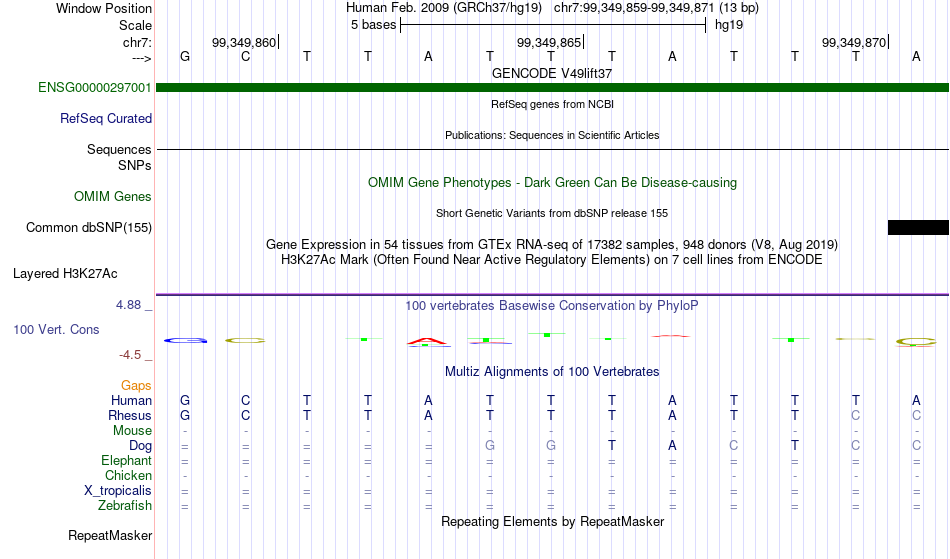The image size is (950, 559).
Task: Click the Human alignment row label
Action: [131, 401]
